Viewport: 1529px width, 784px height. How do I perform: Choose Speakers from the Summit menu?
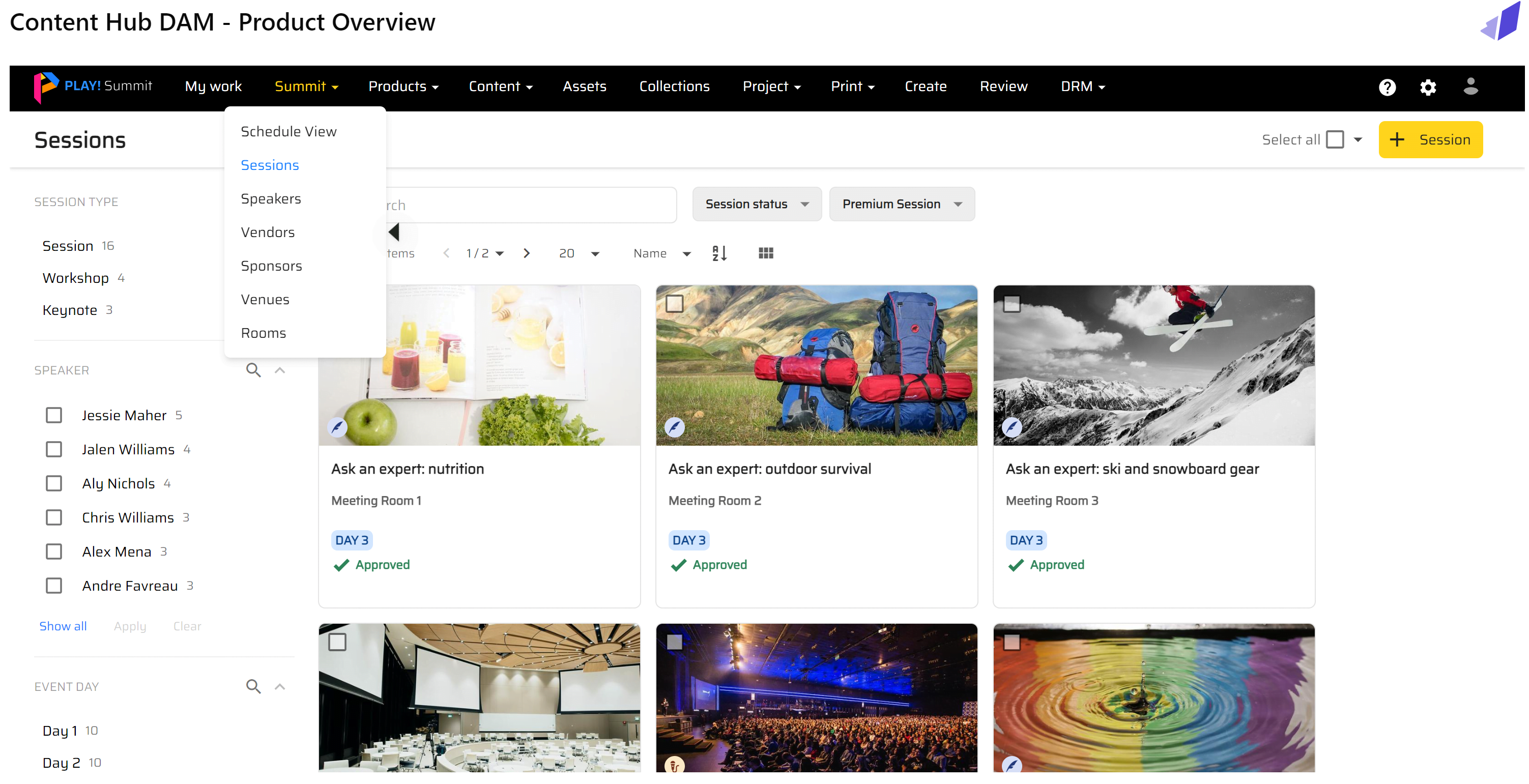271,199
